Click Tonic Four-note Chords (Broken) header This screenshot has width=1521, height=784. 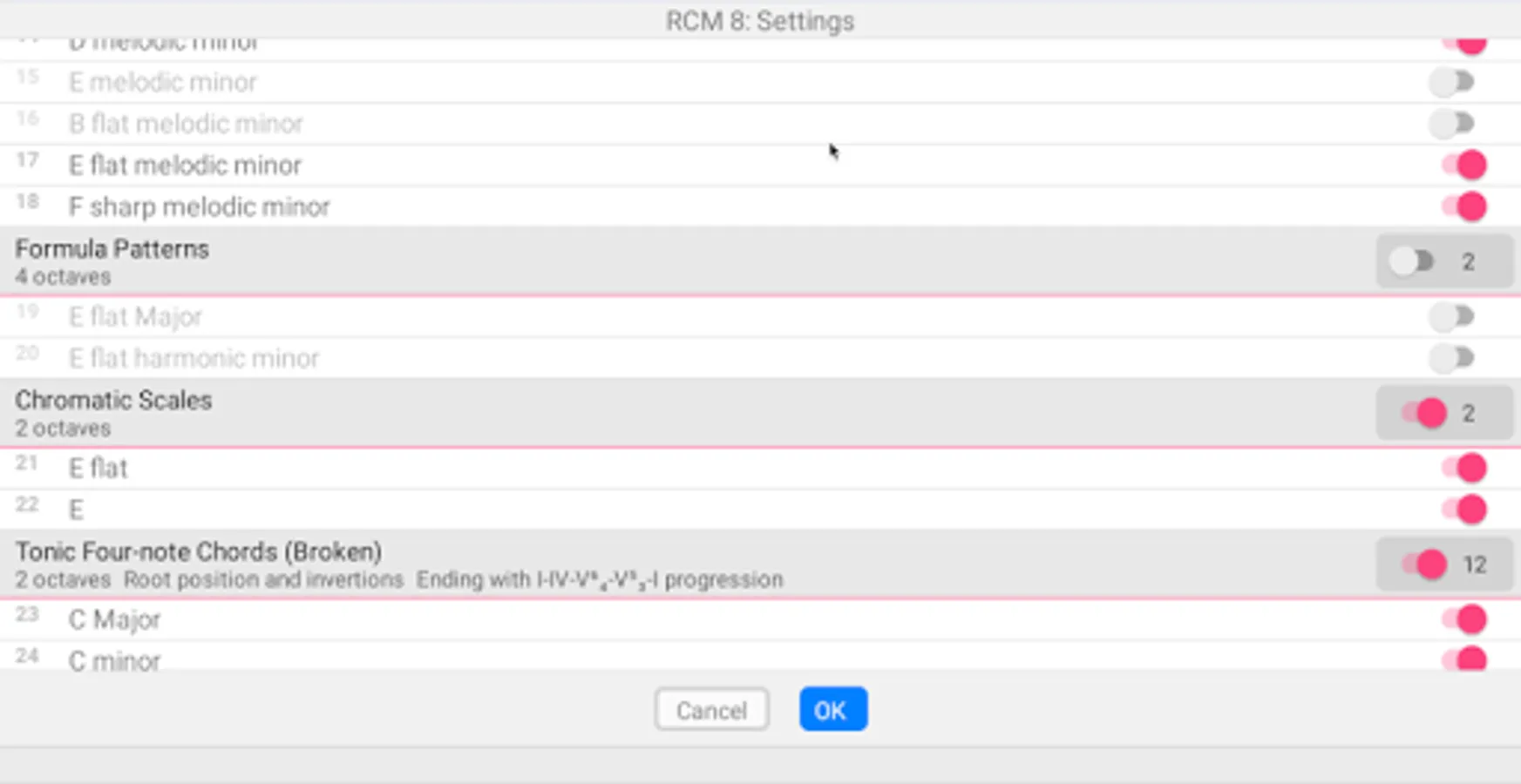tap(199, 552)
